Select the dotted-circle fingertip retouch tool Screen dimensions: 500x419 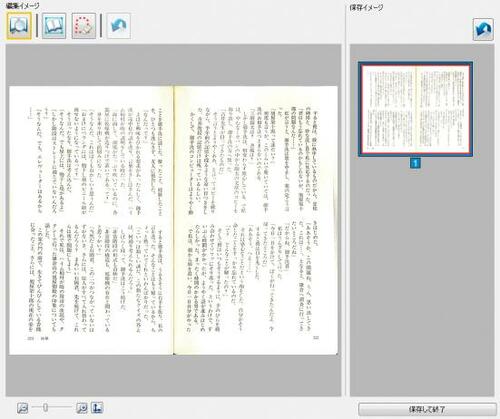84,26
